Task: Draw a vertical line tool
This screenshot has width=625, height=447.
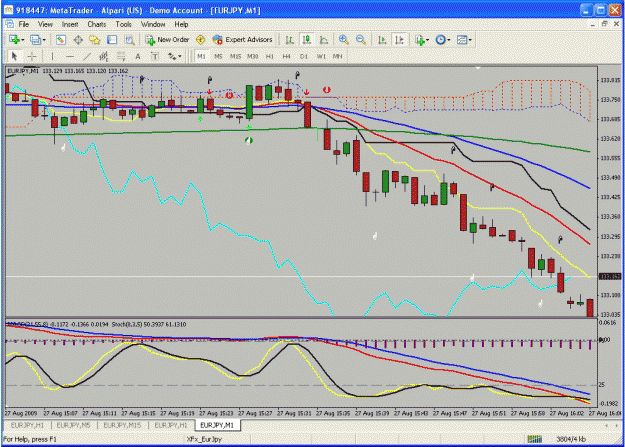Action: point(53,57)
